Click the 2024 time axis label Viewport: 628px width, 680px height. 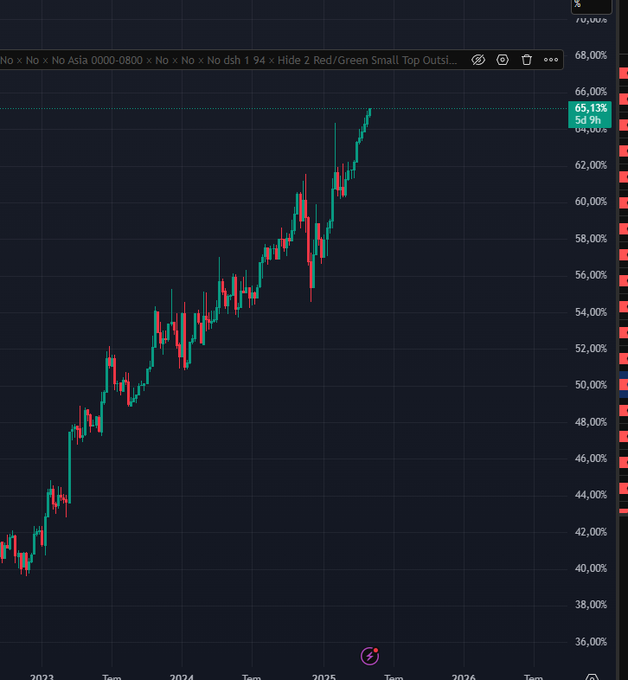182,677
